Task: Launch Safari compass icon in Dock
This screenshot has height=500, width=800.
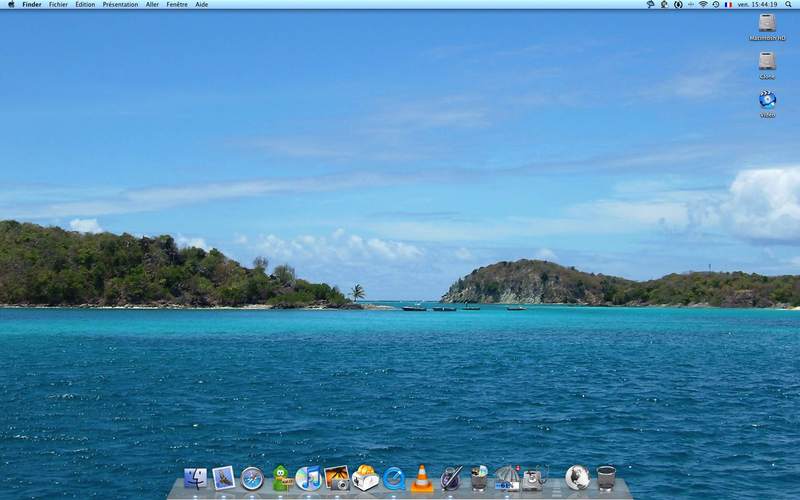Action: [x=252, y=479]
